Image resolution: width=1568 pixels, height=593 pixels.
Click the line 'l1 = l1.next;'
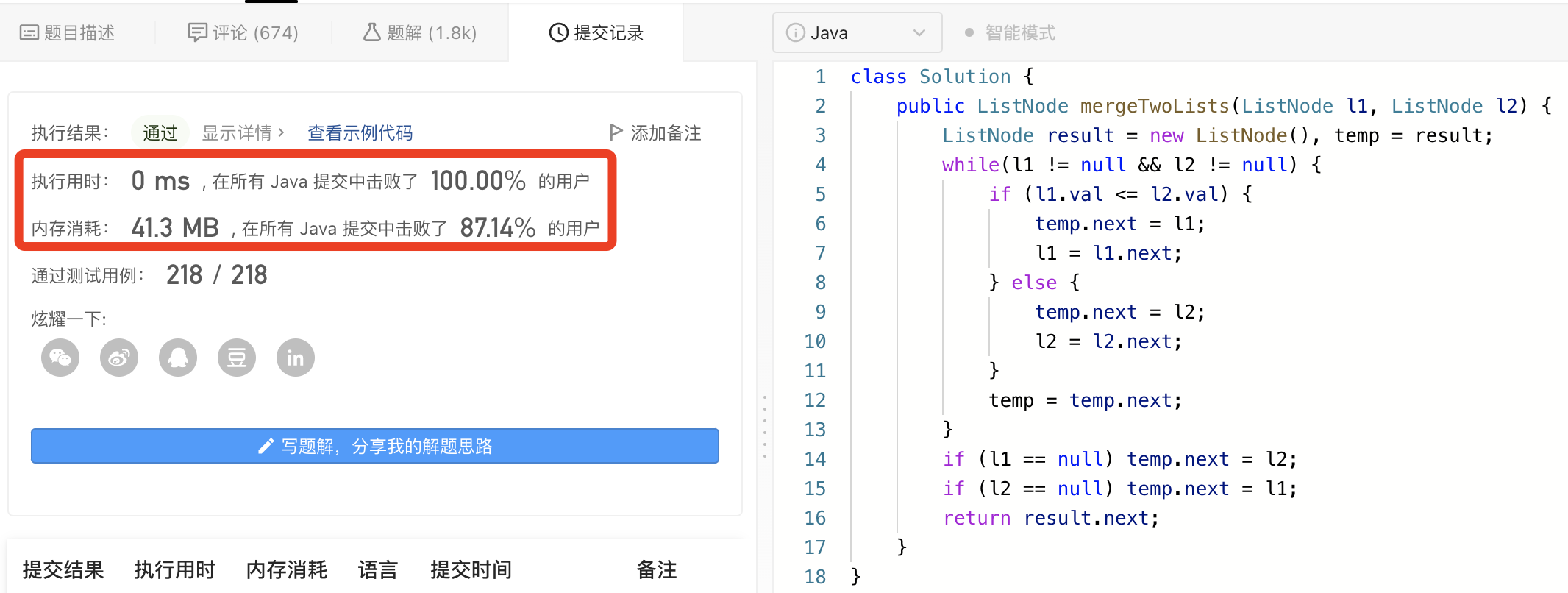click(x=1108, y=253)
